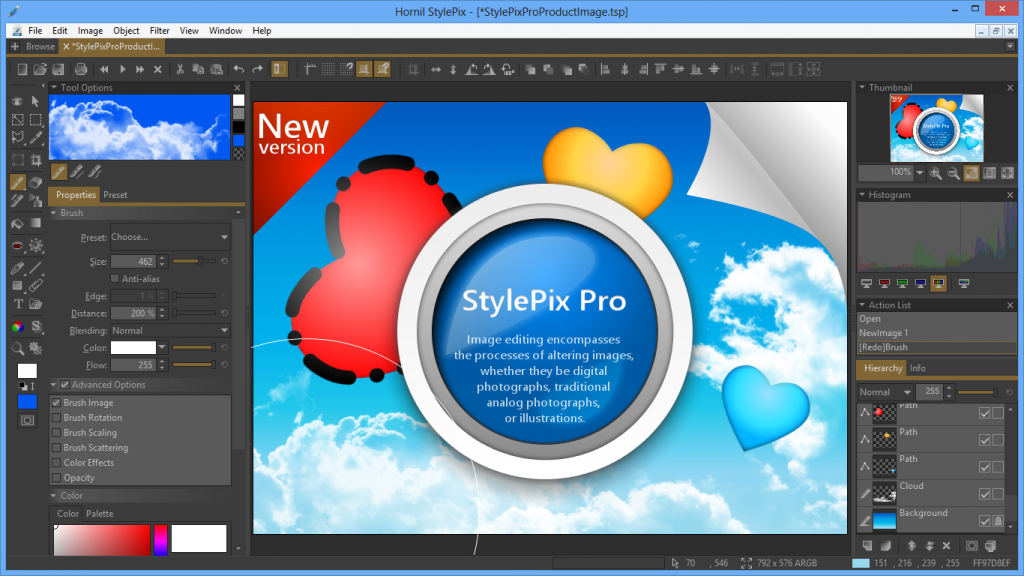
Task: Select the 'NewImage 1' action entry
Action: [936, 333]
